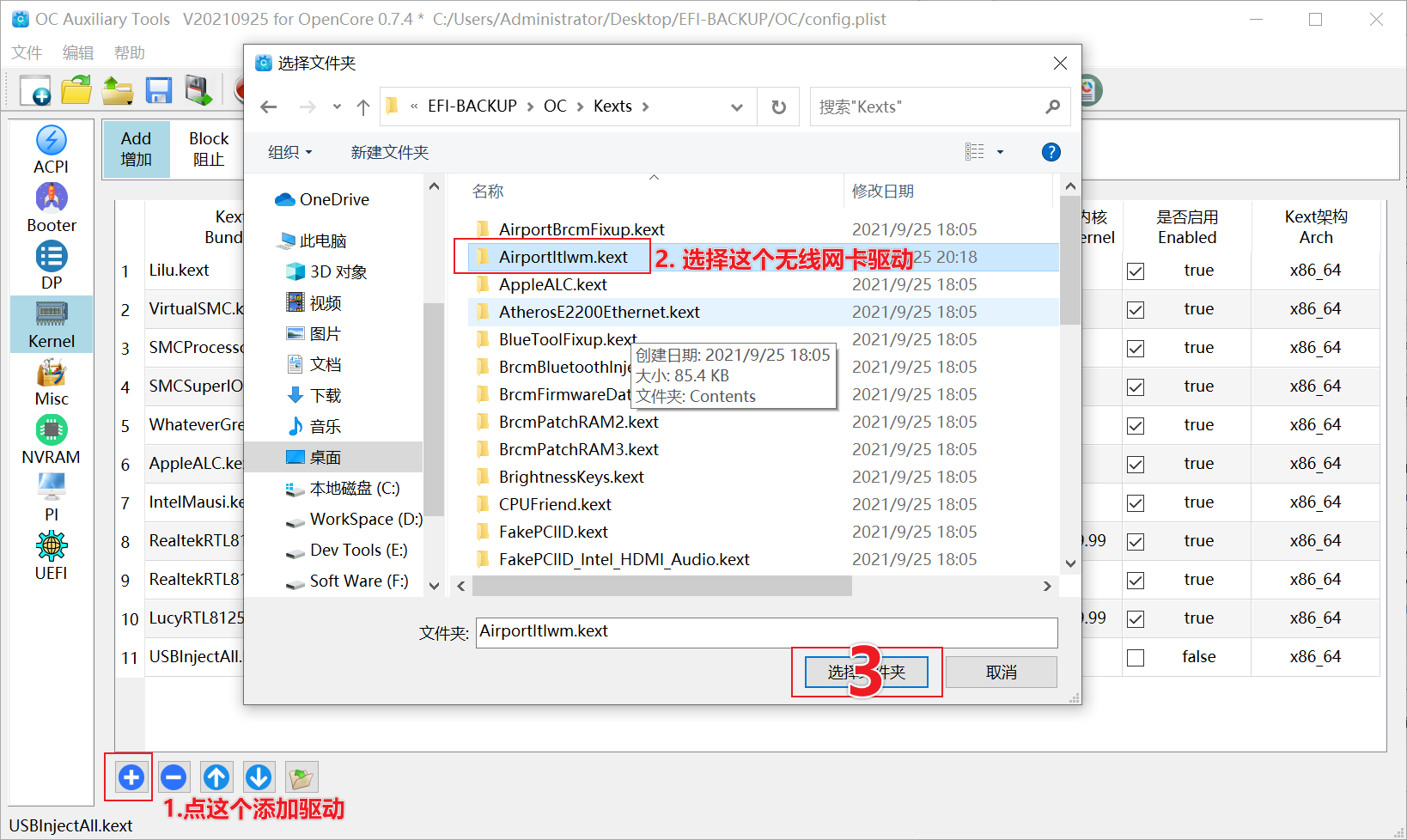Remove kext with the minus button
The width and height of the screenshot is (1407, 840).
coord(174,777)
